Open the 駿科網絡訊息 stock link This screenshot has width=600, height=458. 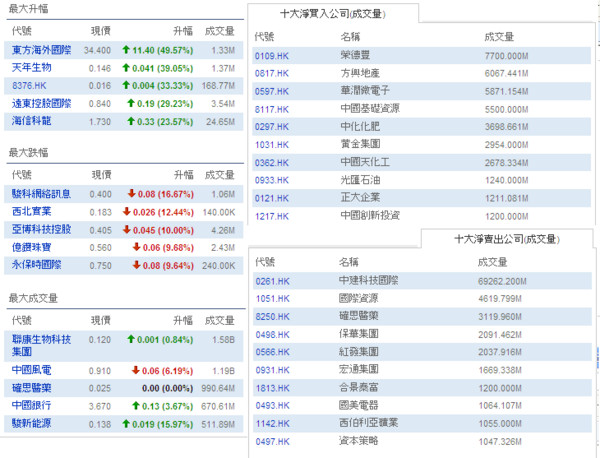point(41,194)
